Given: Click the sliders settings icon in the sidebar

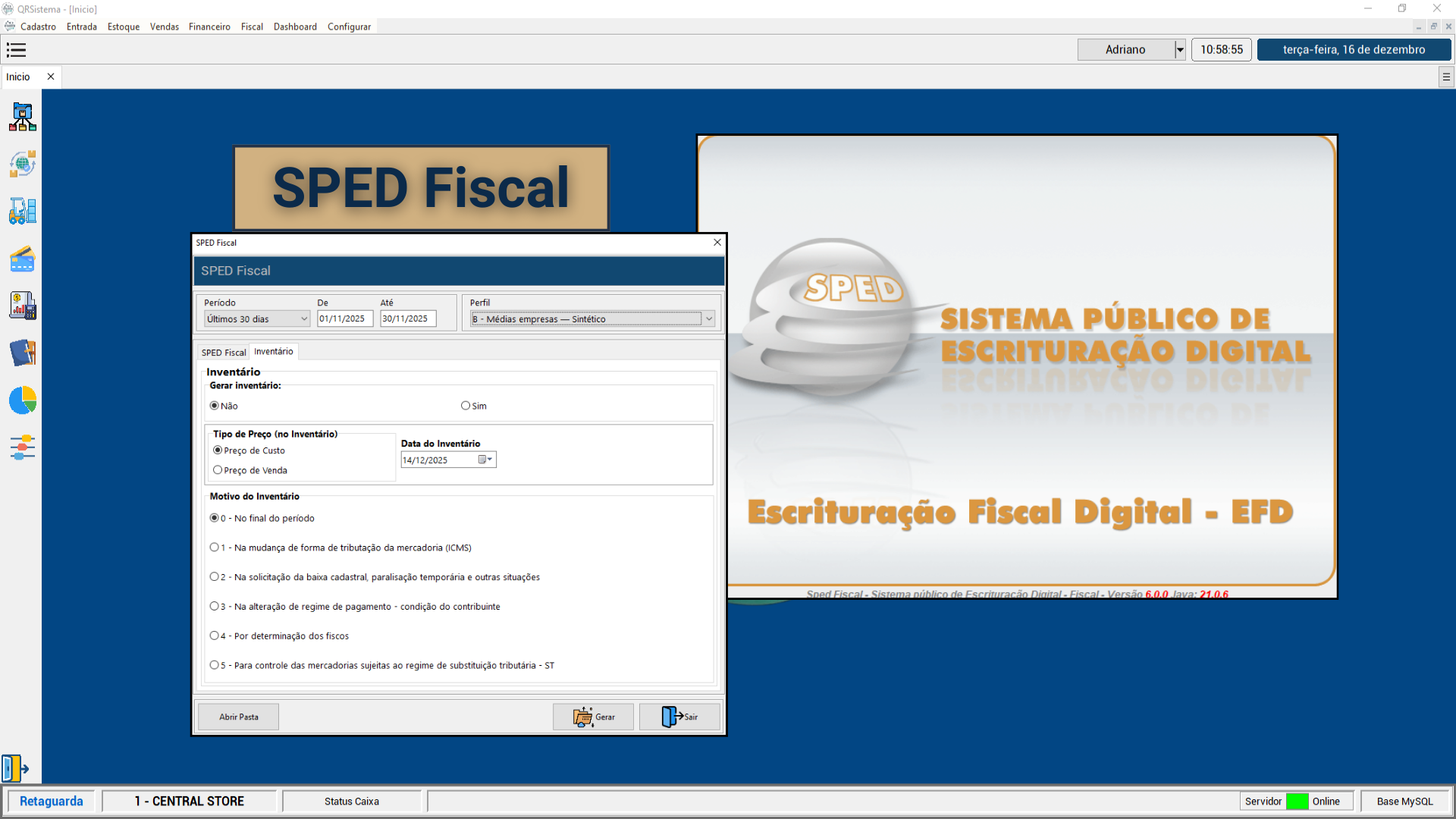Looking at the screenshot, I should (x=22, y=447).
